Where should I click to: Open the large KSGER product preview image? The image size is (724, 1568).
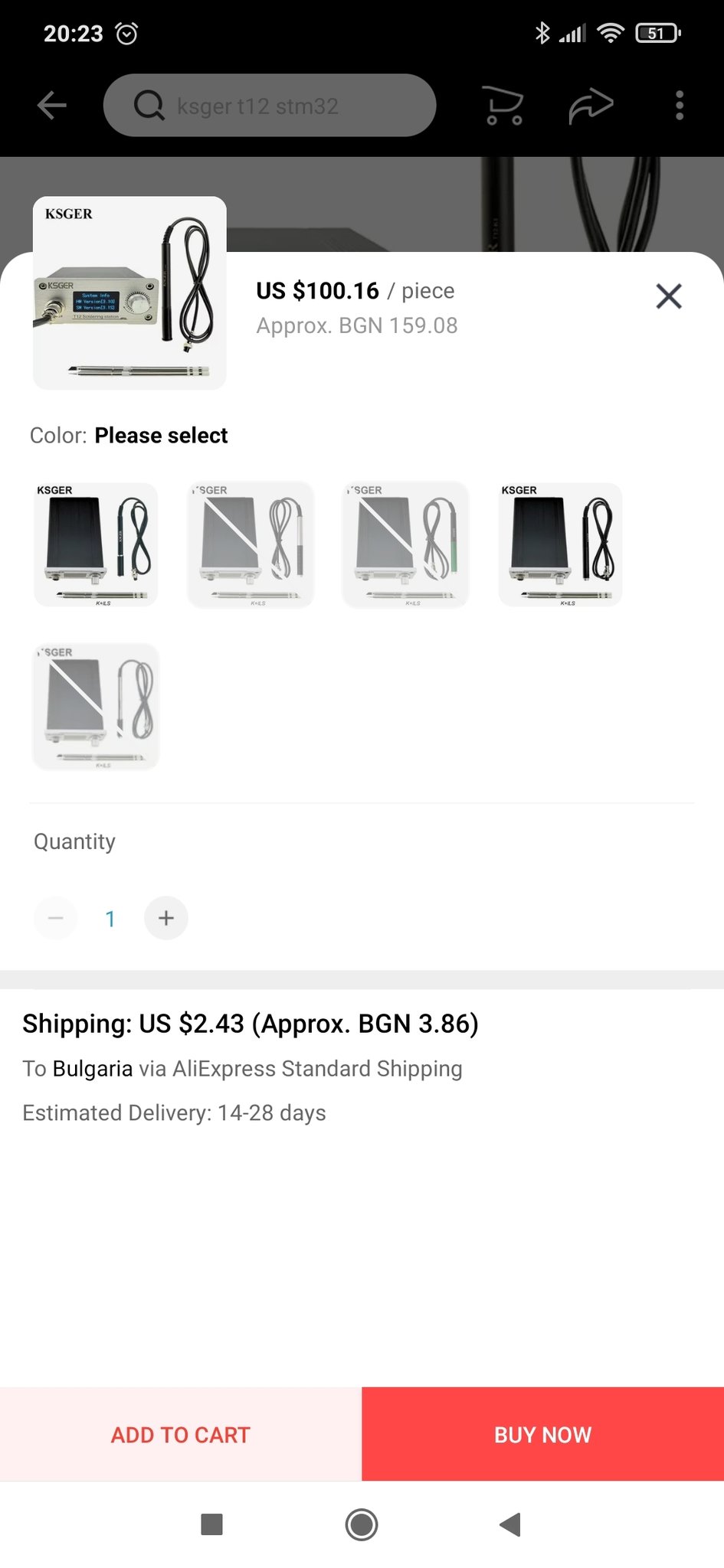pos(129,293)
